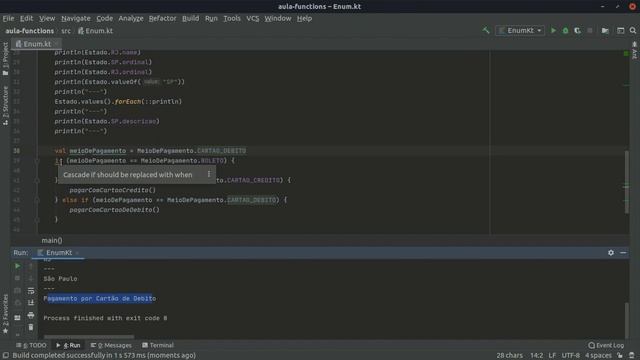Open the Help menu

[x=304, y=18]
